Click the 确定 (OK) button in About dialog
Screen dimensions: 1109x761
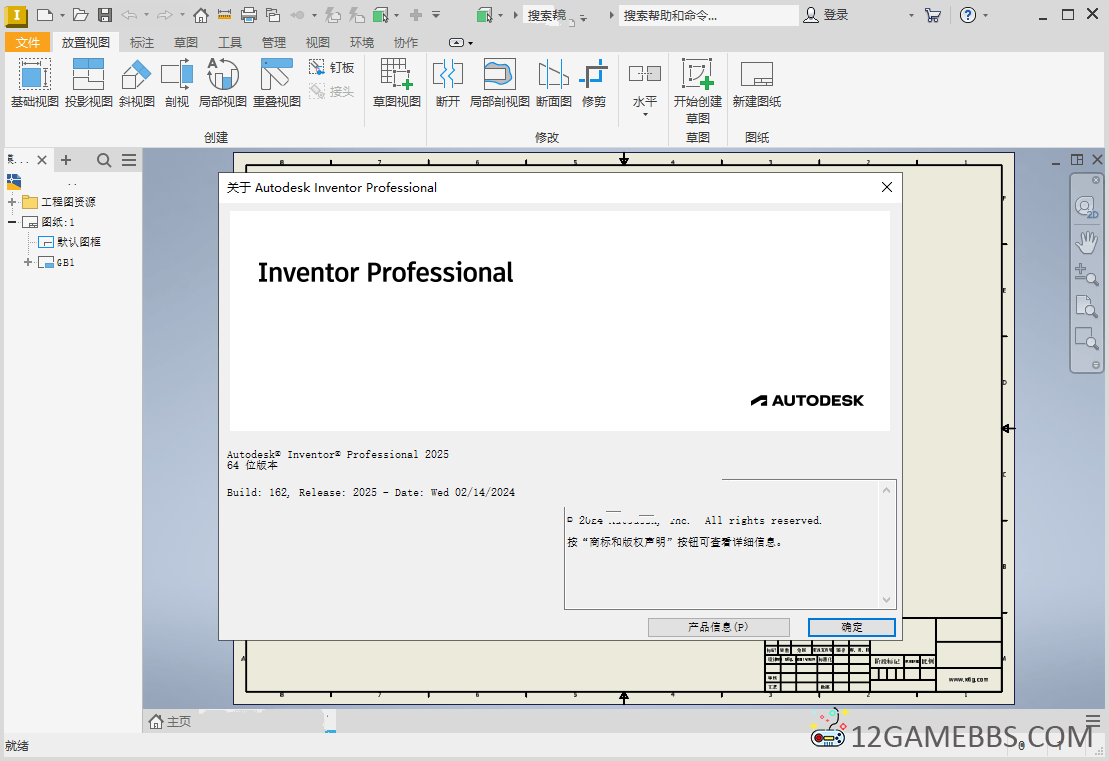pos(852,627)
